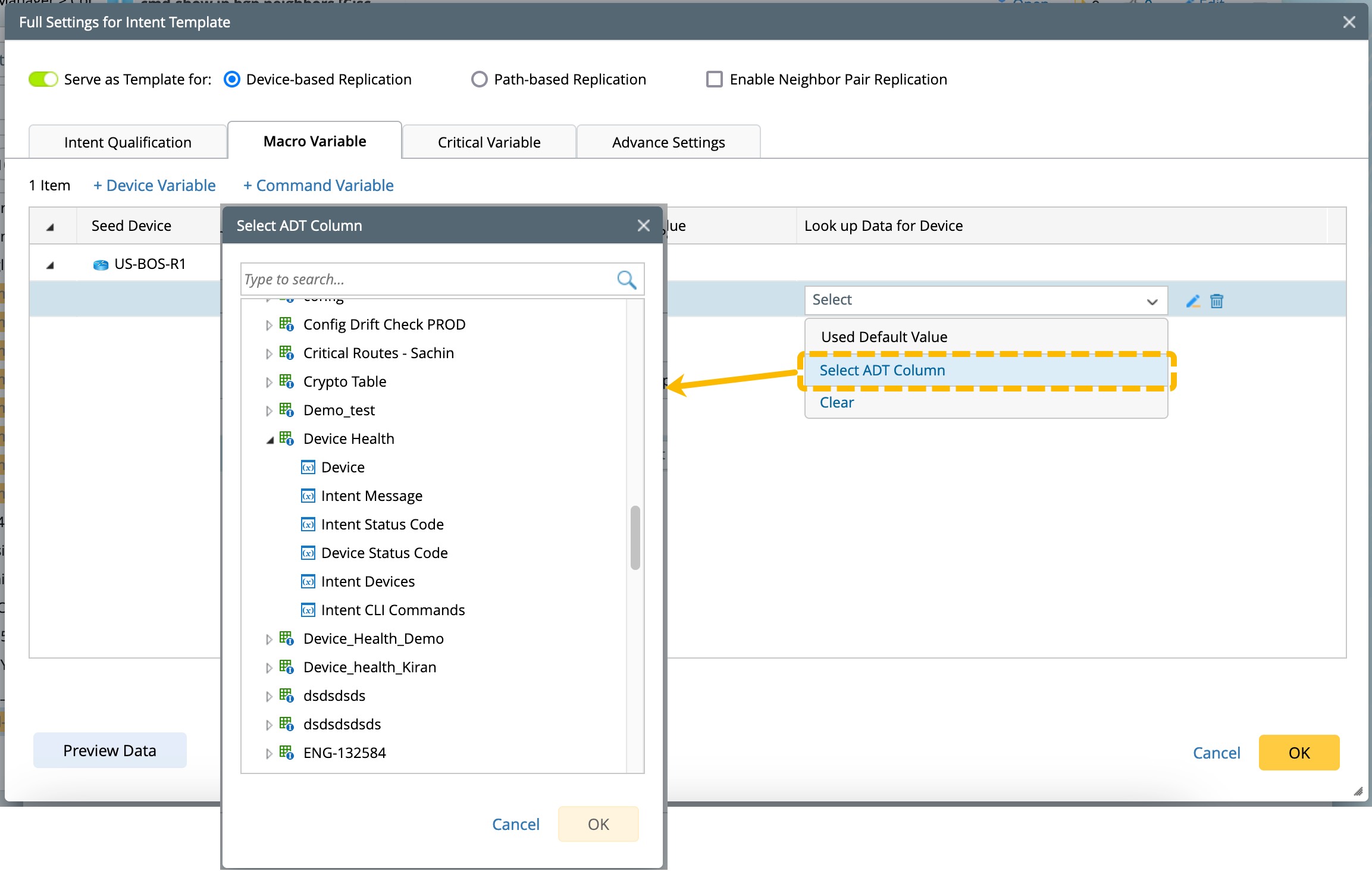Click the Device Status Code variable icon
The width and height of the screenshot is (1372, 871).
(308, 553)
